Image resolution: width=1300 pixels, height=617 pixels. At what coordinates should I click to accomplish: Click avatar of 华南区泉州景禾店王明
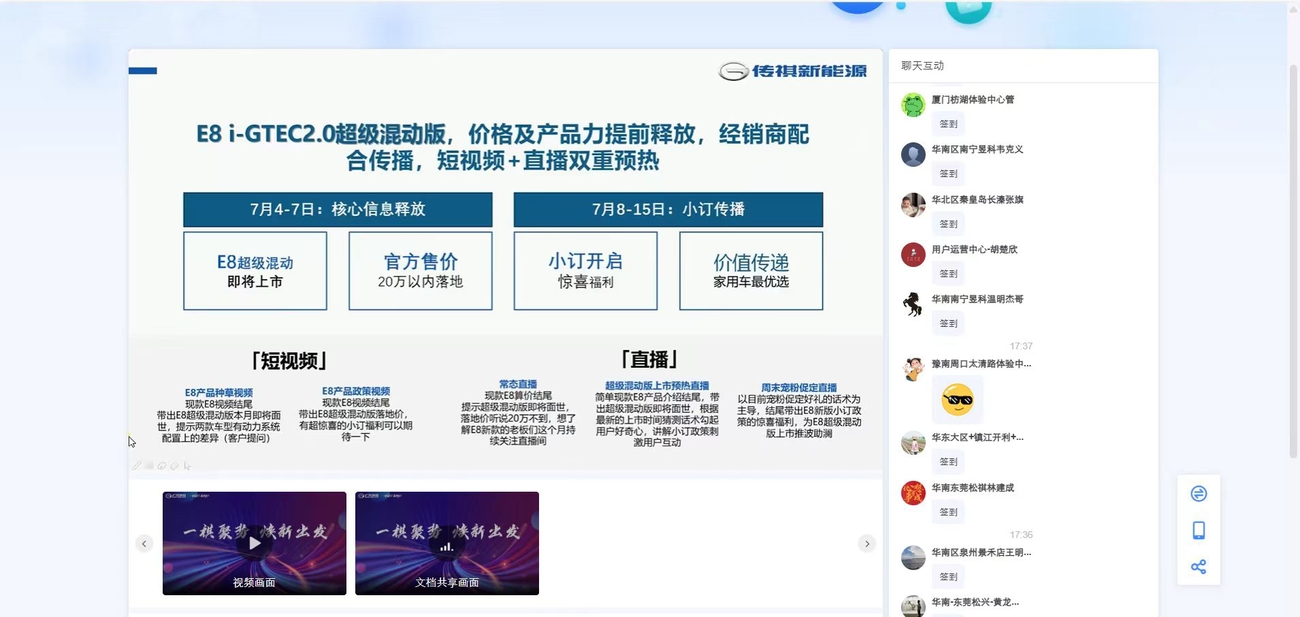coord(913,558)
